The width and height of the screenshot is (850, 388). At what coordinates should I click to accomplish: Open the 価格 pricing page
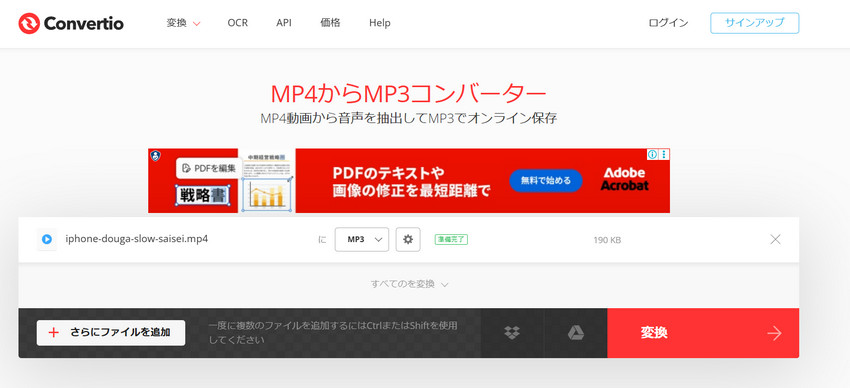[x=330, y=23]
